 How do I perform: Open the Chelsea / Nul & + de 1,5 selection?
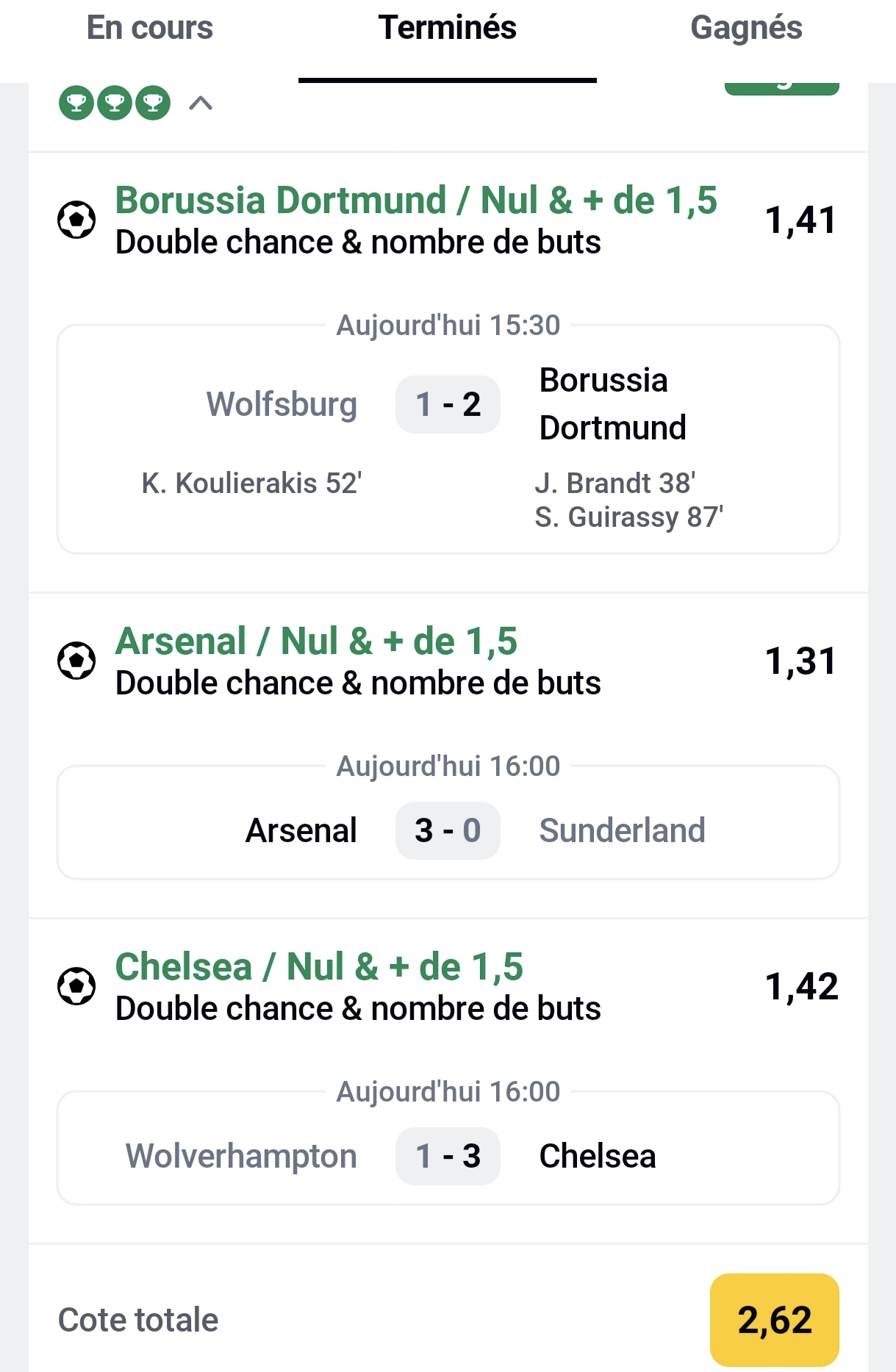point(319,967)
